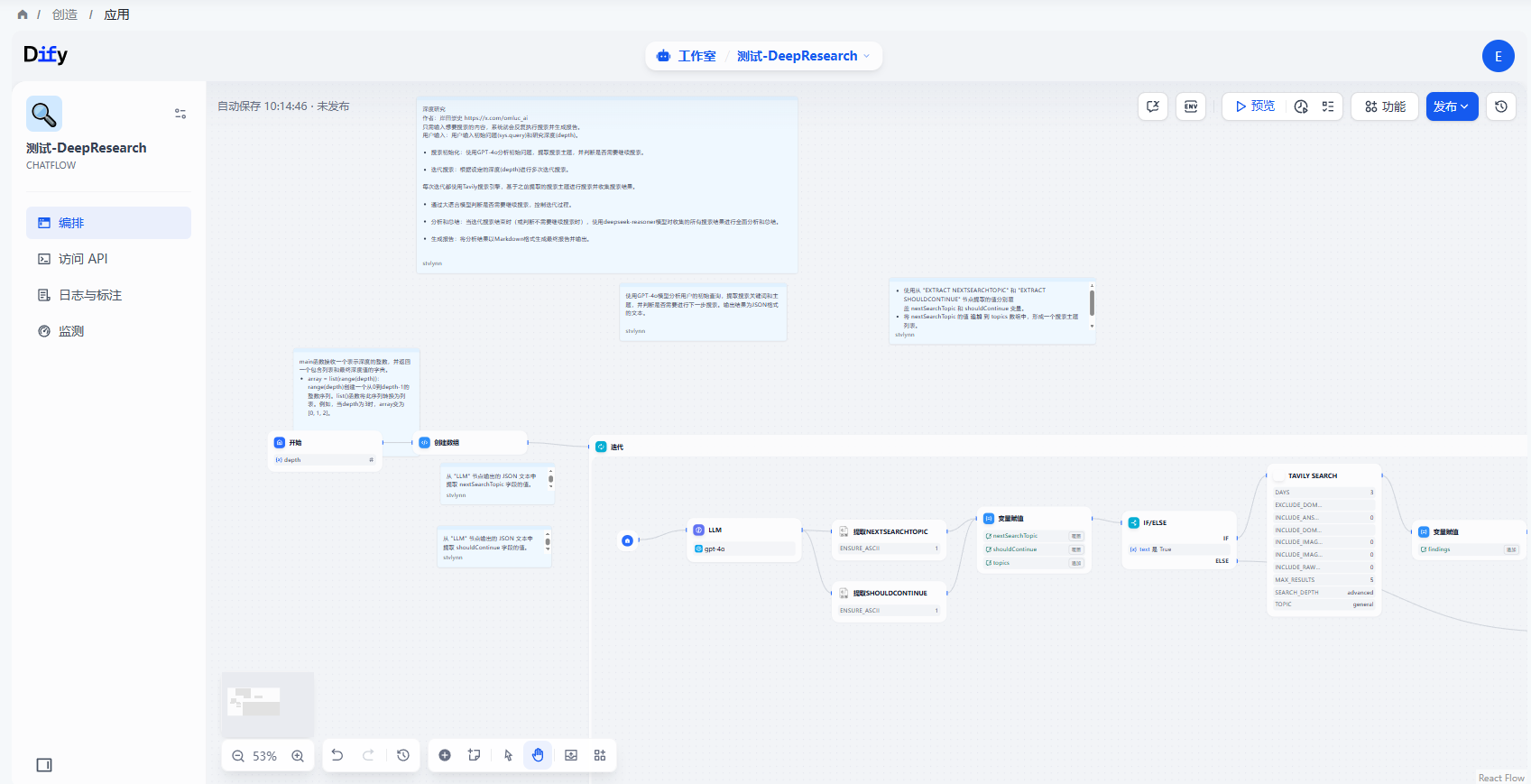
Task: Expand the 发布 publish dropdown
Action: [x=1452, y=106]
